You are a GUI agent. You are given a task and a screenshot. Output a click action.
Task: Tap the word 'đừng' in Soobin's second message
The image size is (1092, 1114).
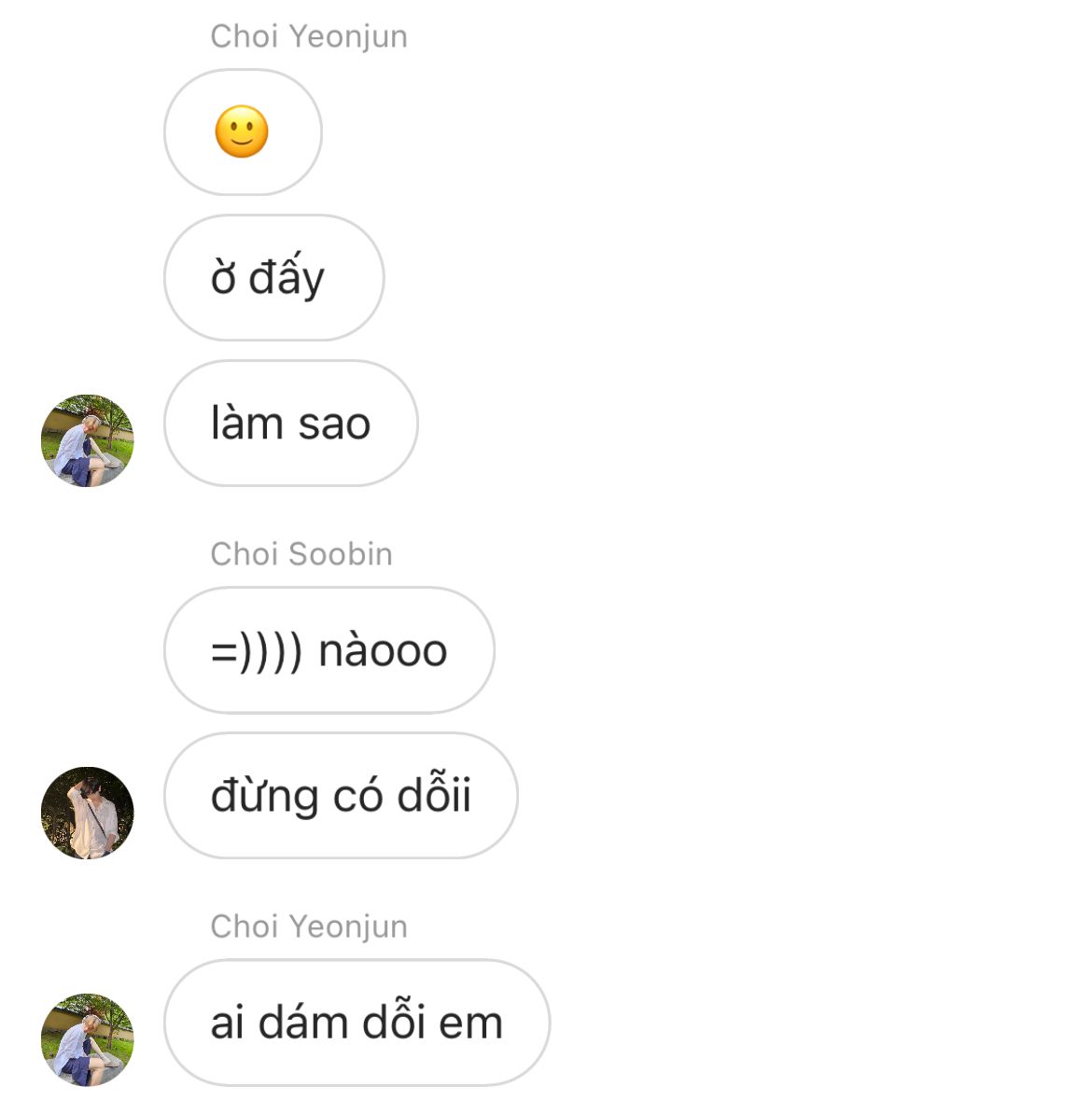264,797
